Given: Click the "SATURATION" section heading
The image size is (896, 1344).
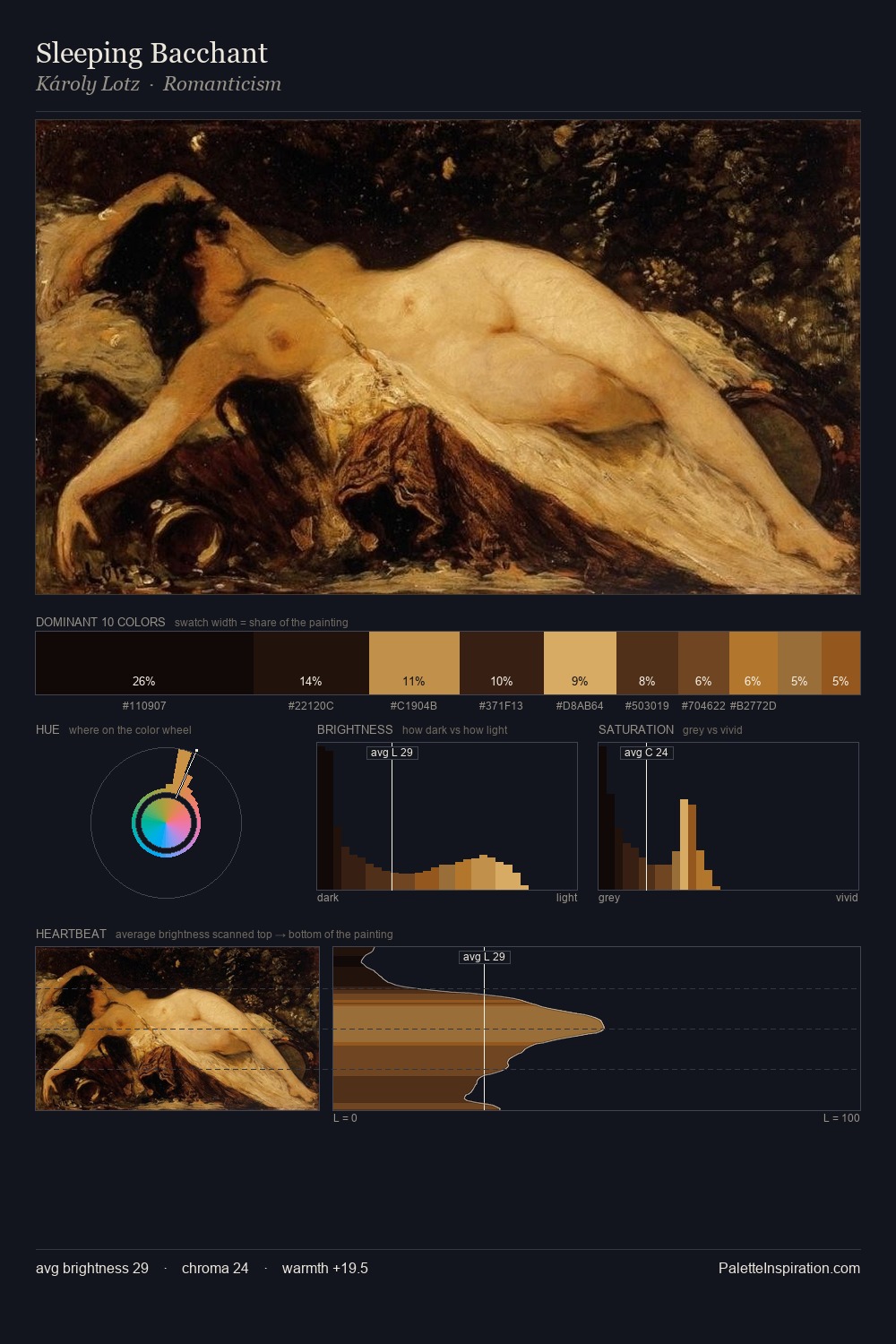Looking at the screenshot, I should point(636,729).
